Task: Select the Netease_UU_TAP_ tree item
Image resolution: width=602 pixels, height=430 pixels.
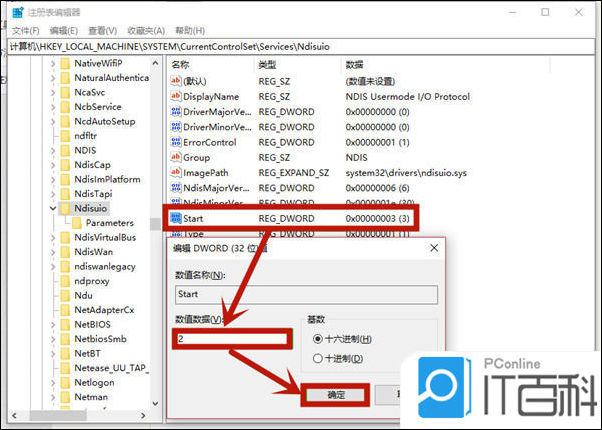Action: [x=111, y=368]
